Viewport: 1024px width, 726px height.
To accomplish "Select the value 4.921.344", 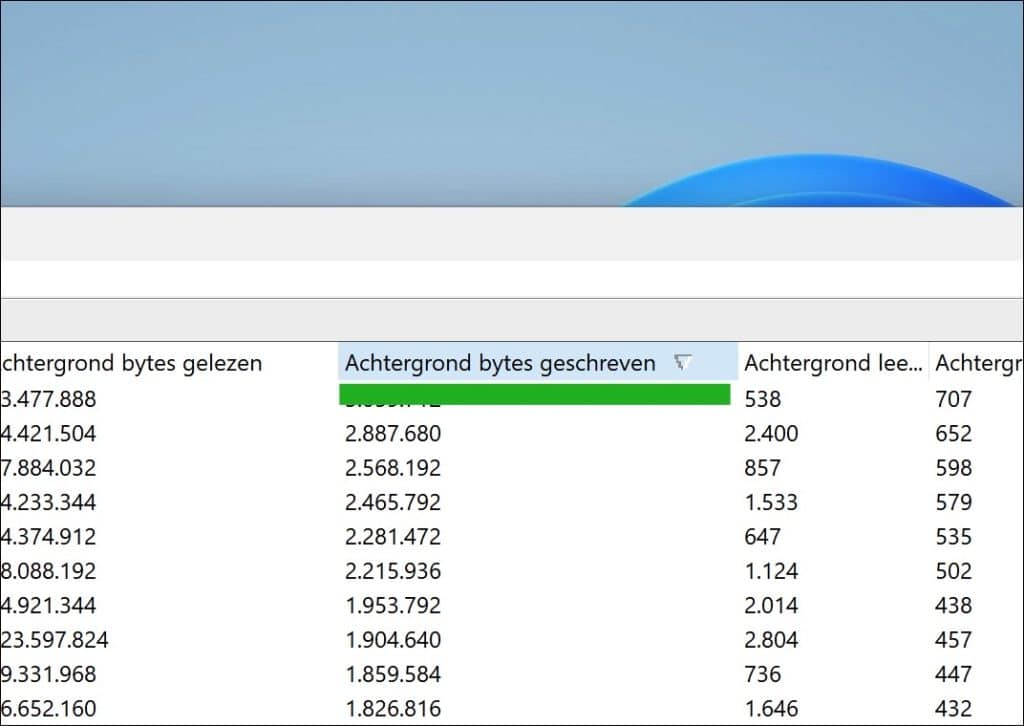I will point(48,605).
